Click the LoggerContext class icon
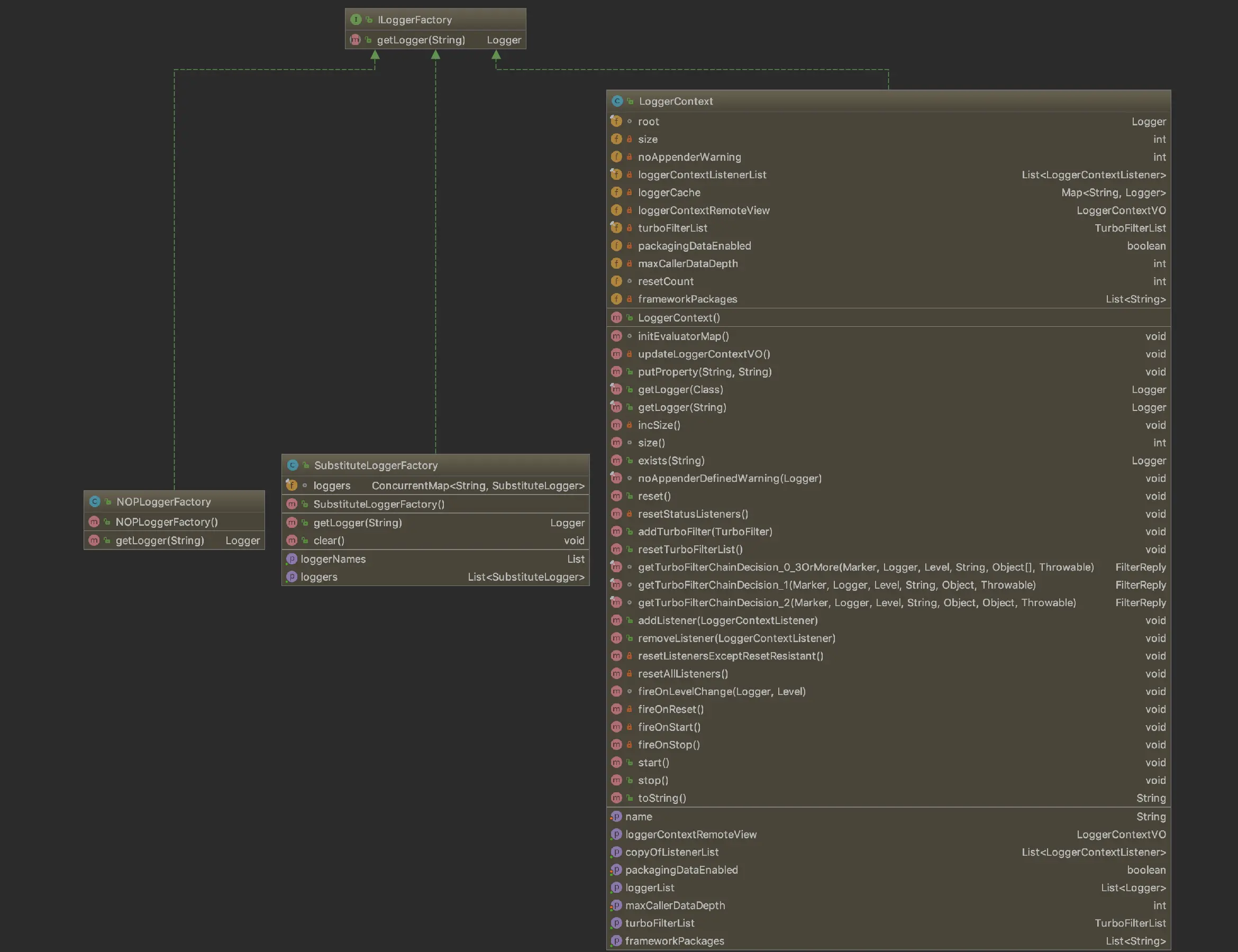The height and width of the screenshot is (952, 1238). coord(617,101)
